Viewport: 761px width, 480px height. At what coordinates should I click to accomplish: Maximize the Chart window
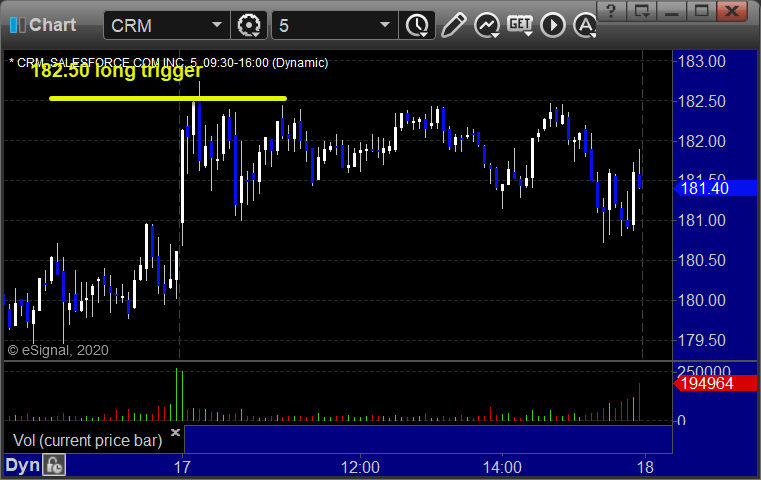click(x=701, y=11)
